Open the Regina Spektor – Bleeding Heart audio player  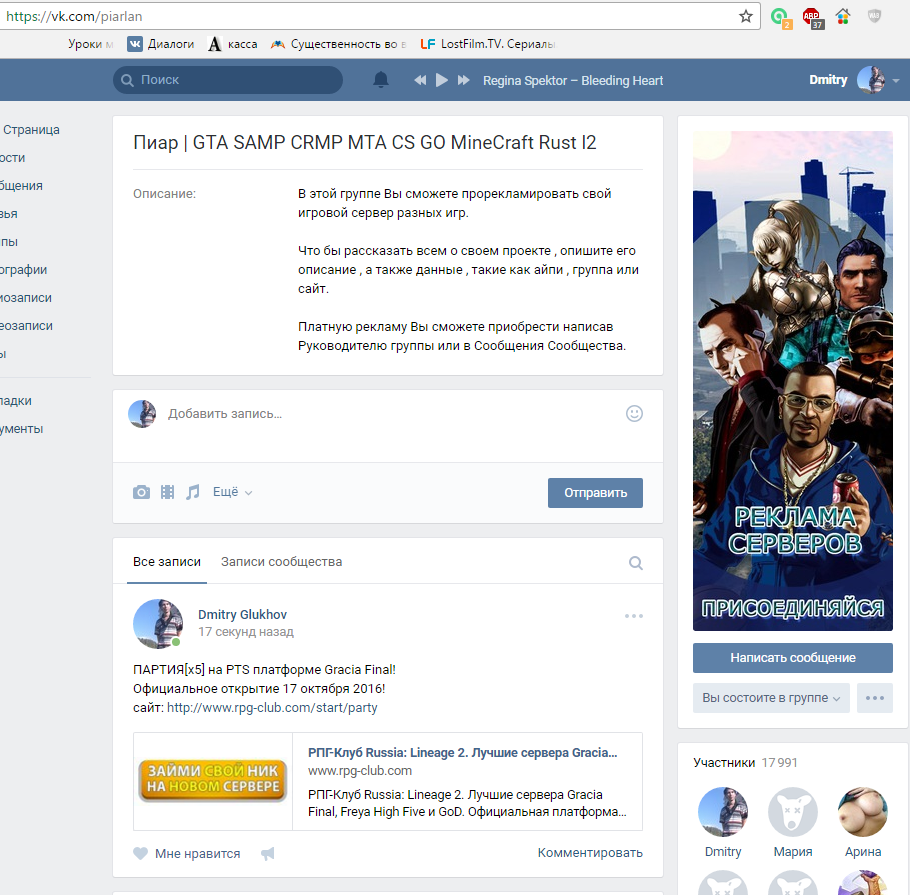click(x=573, y=81)
